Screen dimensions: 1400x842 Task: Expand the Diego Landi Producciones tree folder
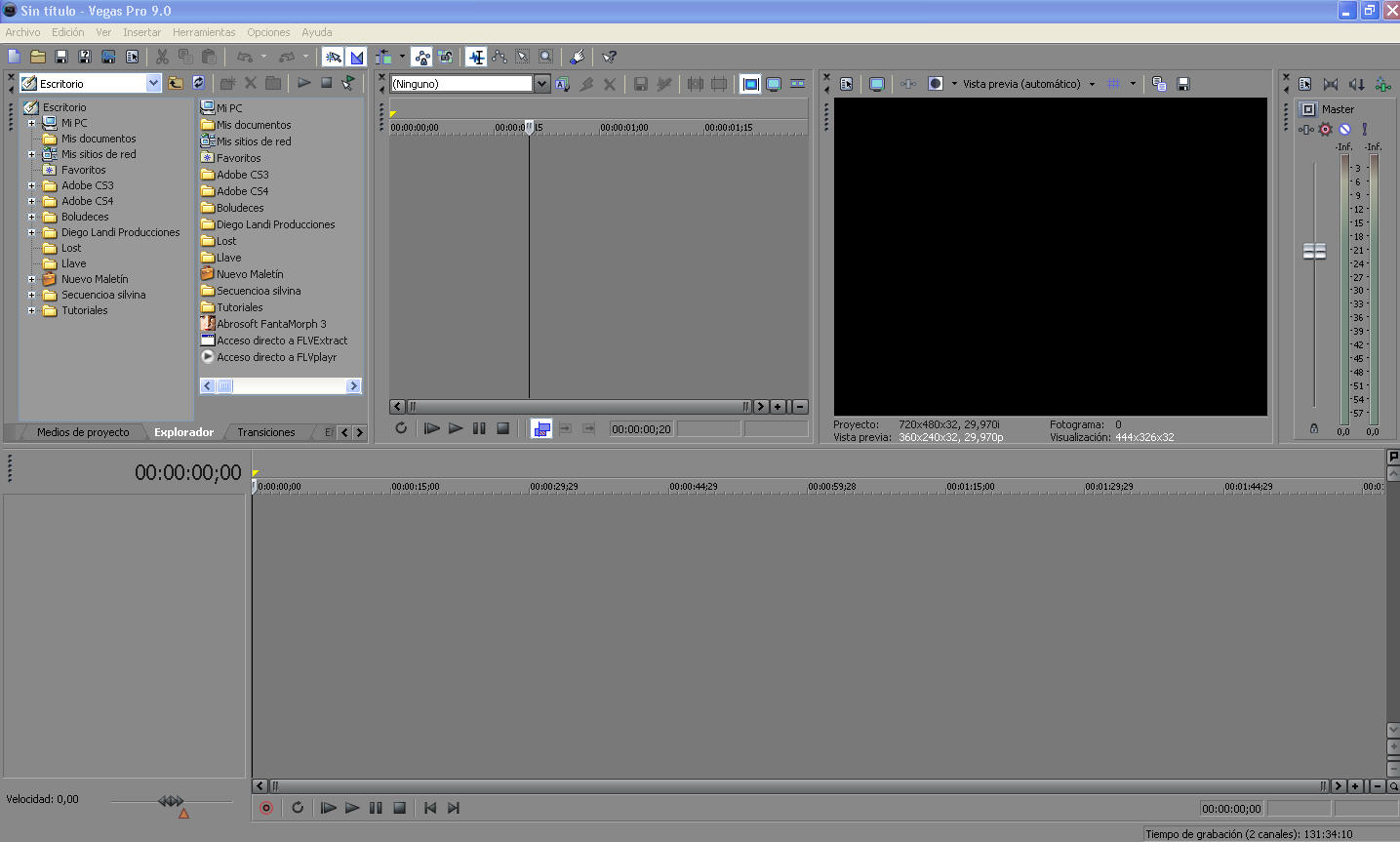coord(31,232)
